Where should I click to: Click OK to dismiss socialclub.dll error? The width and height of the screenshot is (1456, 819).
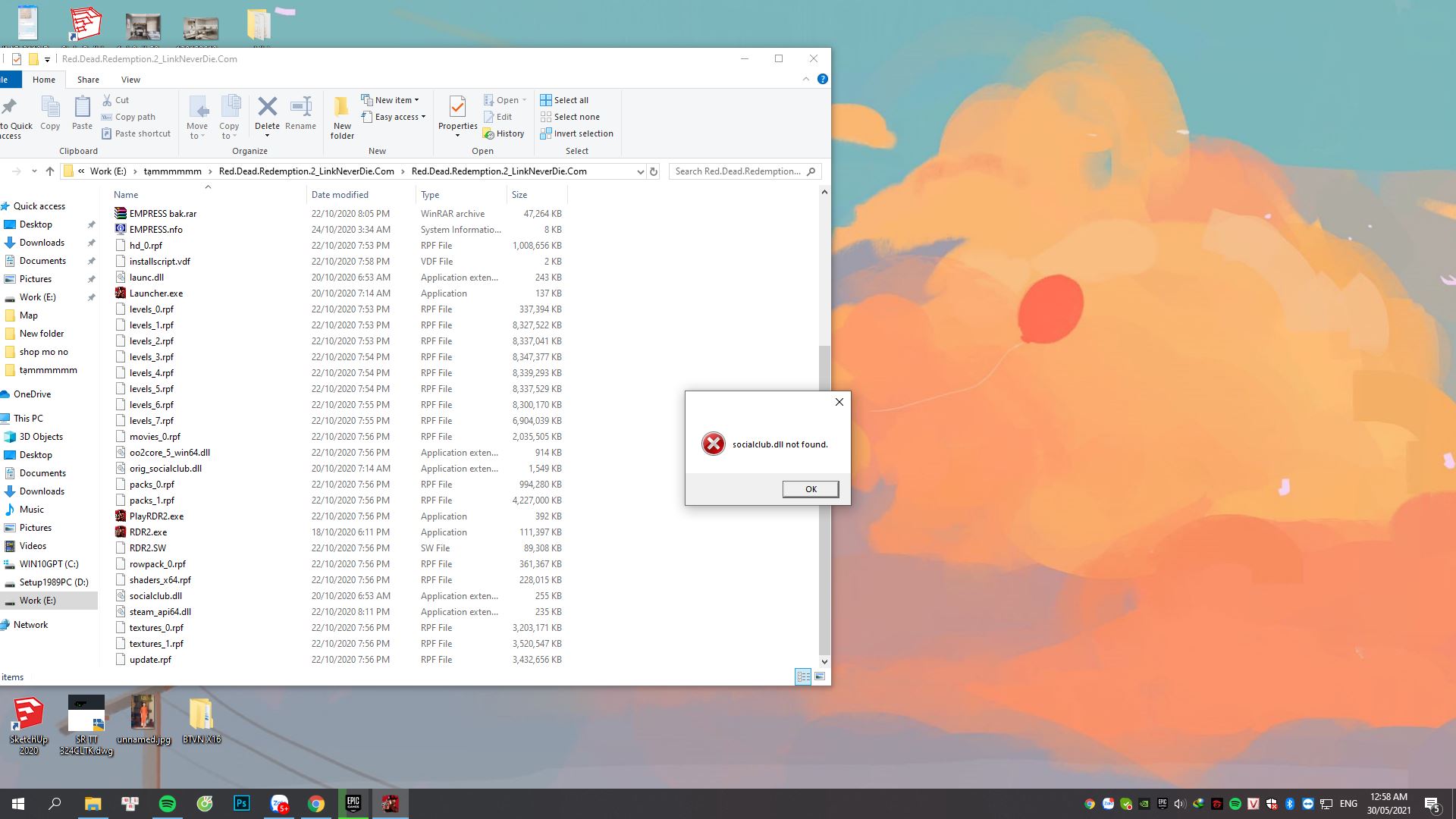(x=811, y=489)
